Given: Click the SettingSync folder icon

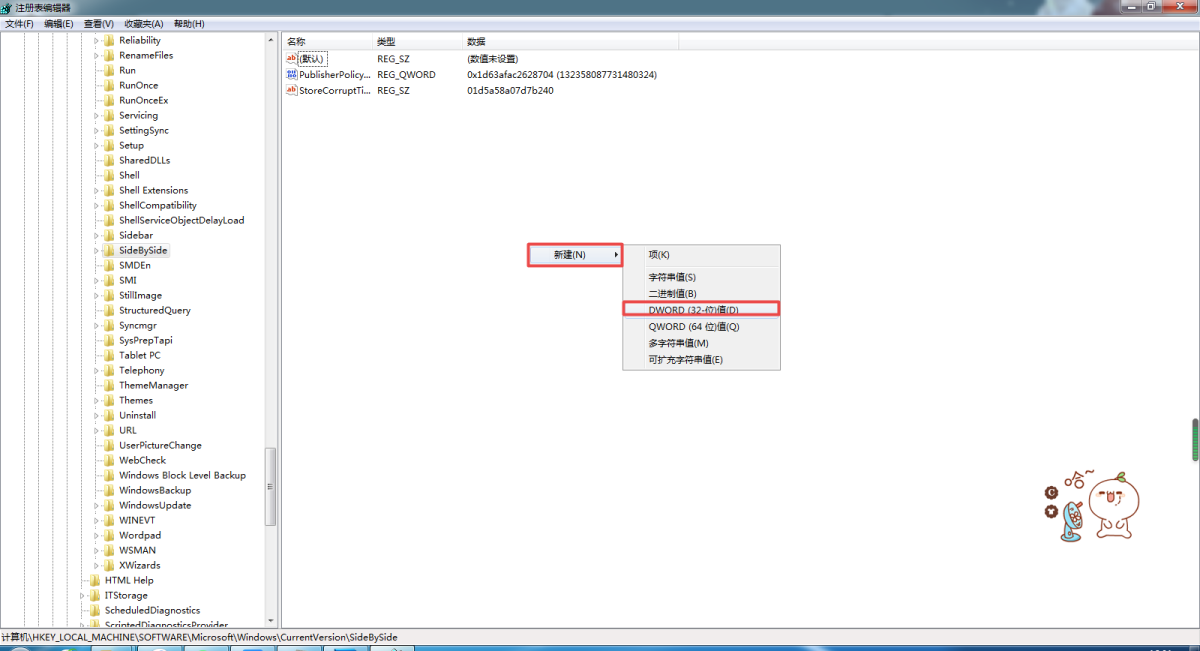Looking at the screenshot, I should click(x=110, y=131).
